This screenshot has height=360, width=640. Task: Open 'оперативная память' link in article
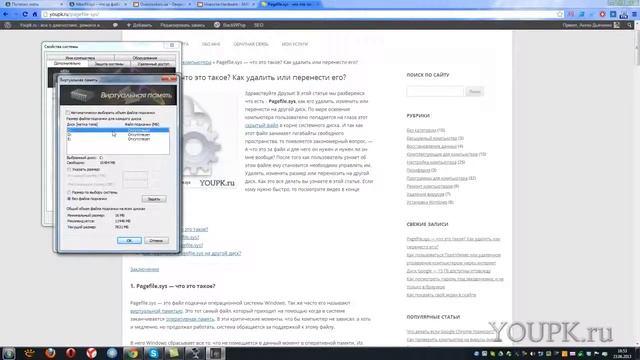[x=190, y=319]
